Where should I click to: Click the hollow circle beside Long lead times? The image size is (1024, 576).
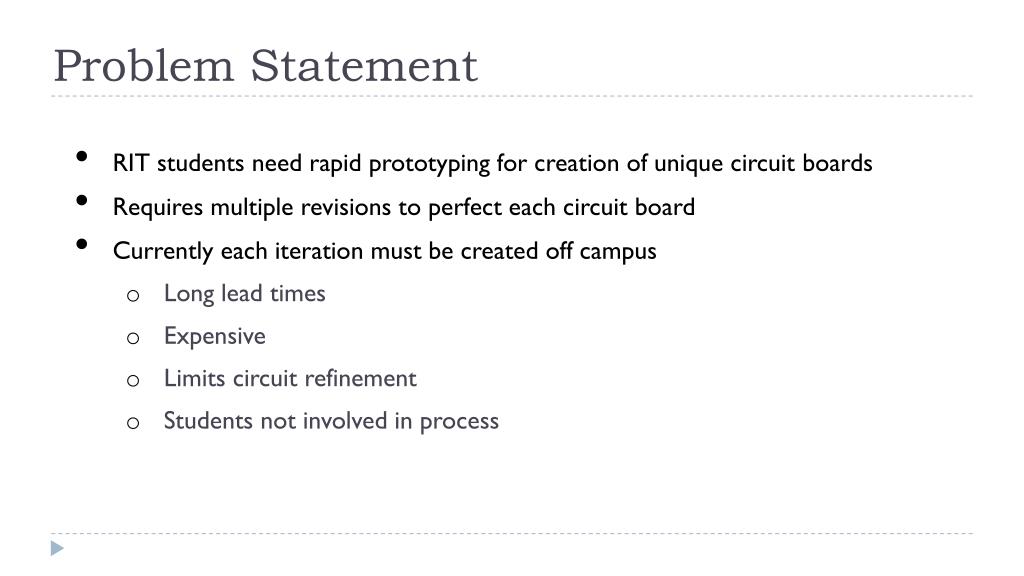click(x=133, y=296)
